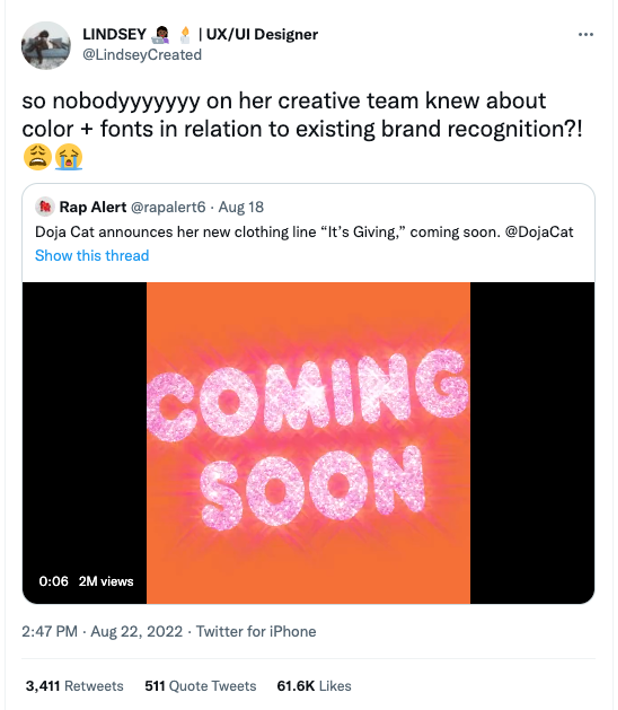The width and height of the screenshot is (618, 710).
Task: Play the Coming Soon video
Action: tap(308, 443)
